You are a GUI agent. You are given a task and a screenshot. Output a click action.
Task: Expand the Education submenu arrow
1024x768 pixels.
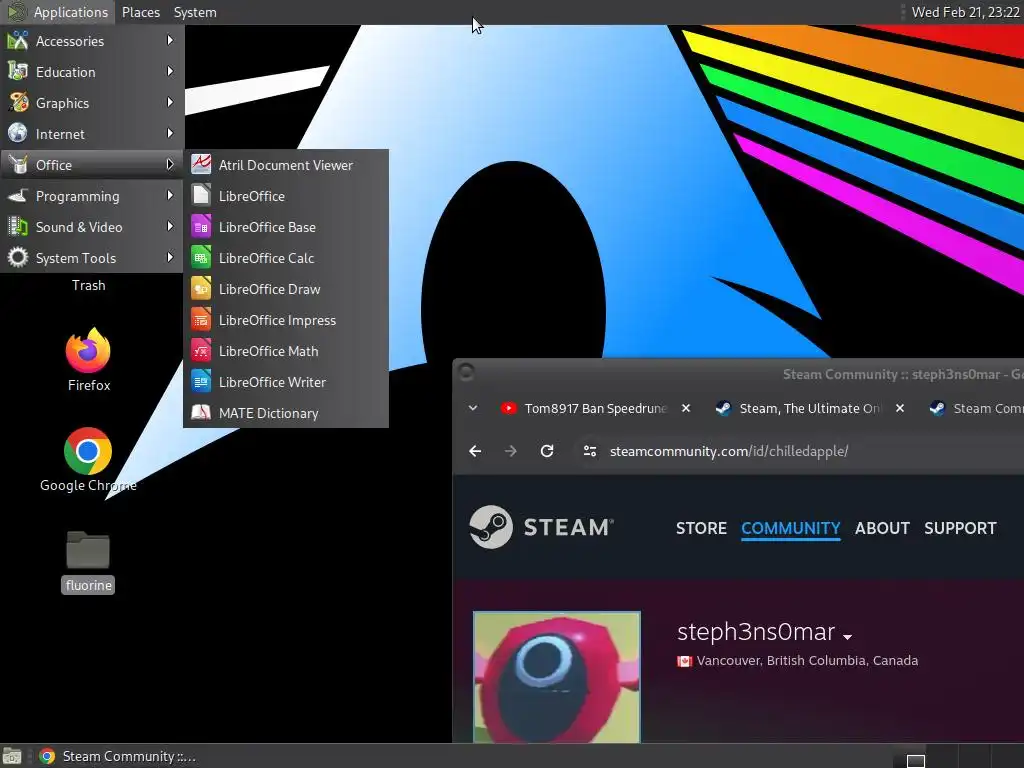click(170, 71)
